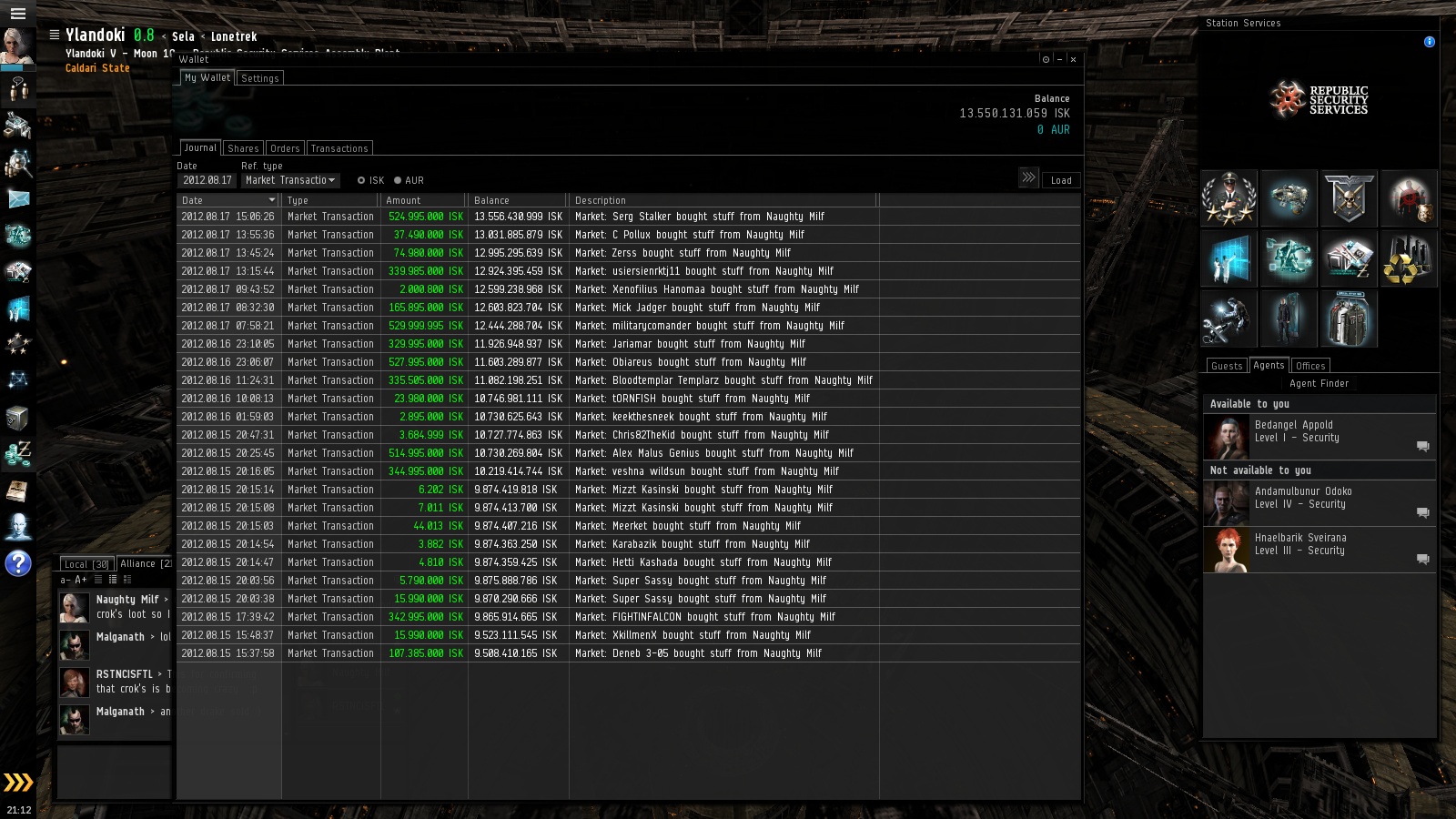The height and width of the screenshot is (819, 1456).
Task: Open the skull shield station service
Action: tap(1349, 197)
